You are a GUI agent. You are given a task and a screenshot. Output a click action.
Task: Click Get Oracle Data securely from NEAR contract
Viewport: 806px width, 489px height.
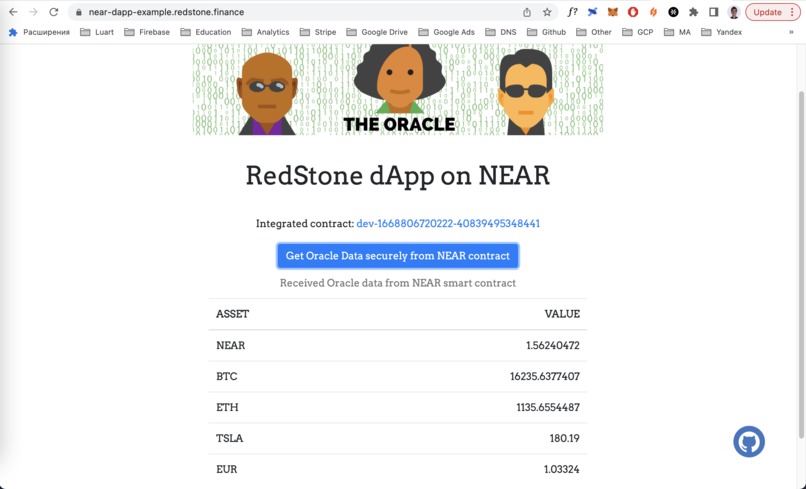398,256
